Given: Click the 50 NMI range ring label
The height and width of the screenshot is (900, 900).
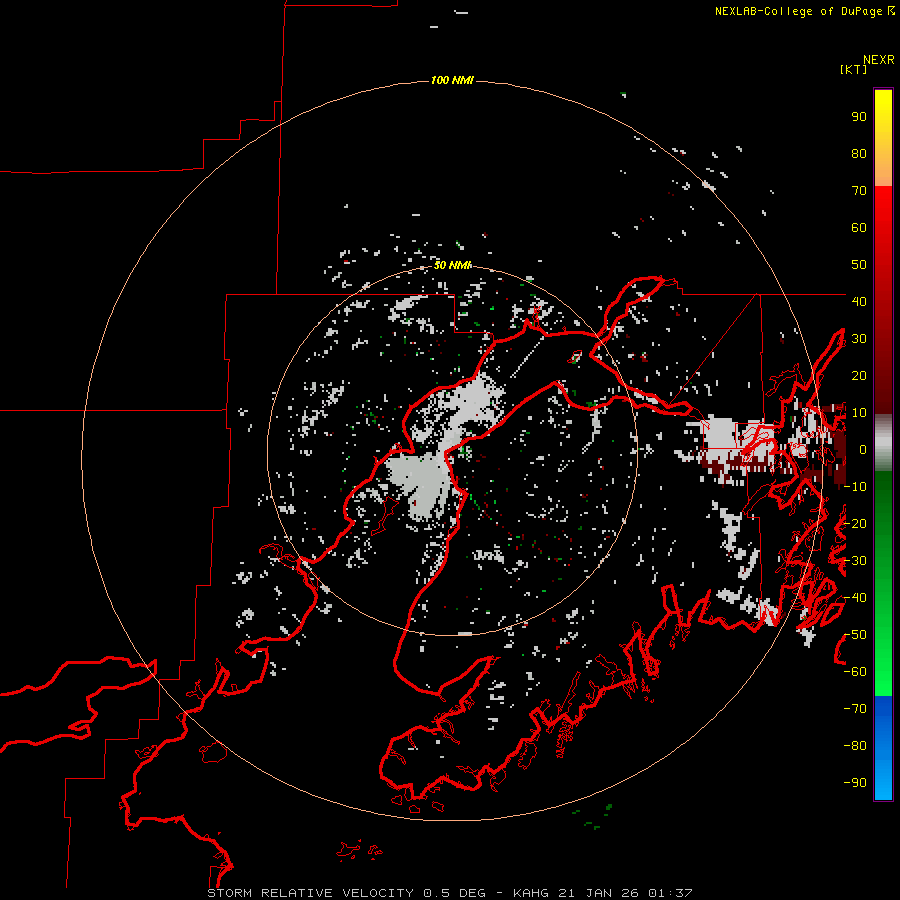Looking at the screenshot, I should click(452, 265).
